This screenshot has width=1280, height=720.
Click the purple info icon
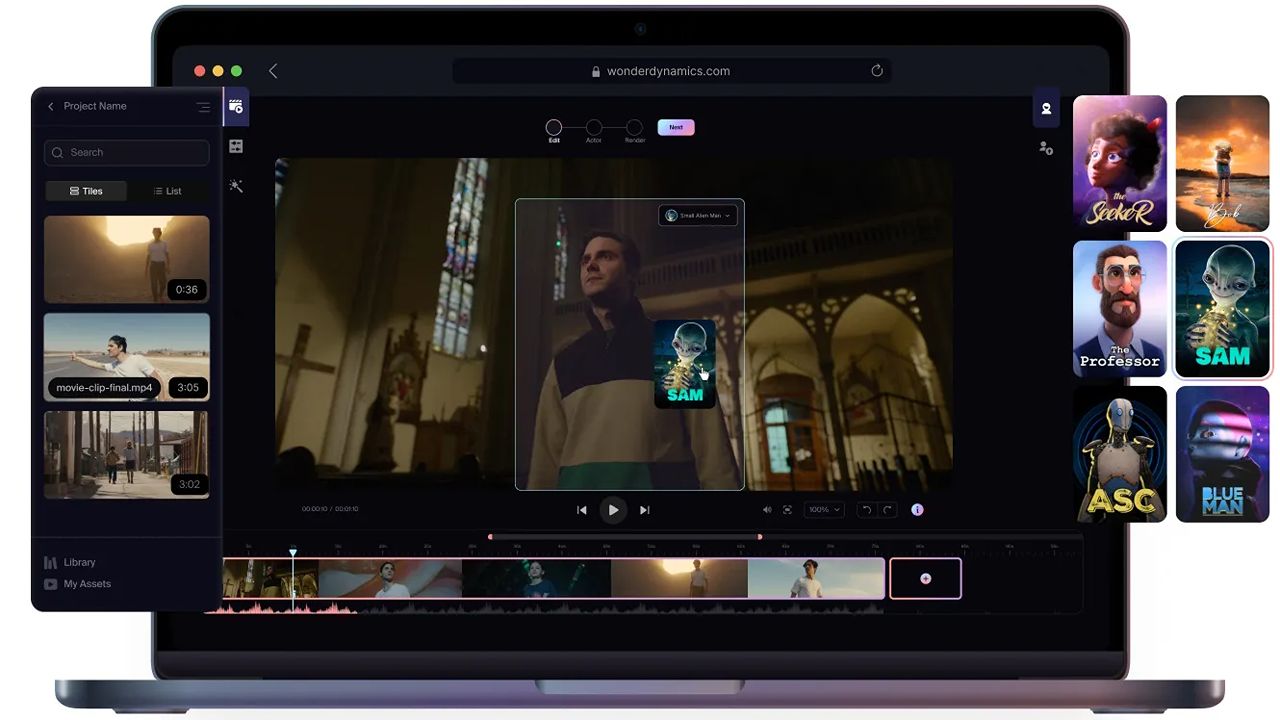(x=917, y=510)
